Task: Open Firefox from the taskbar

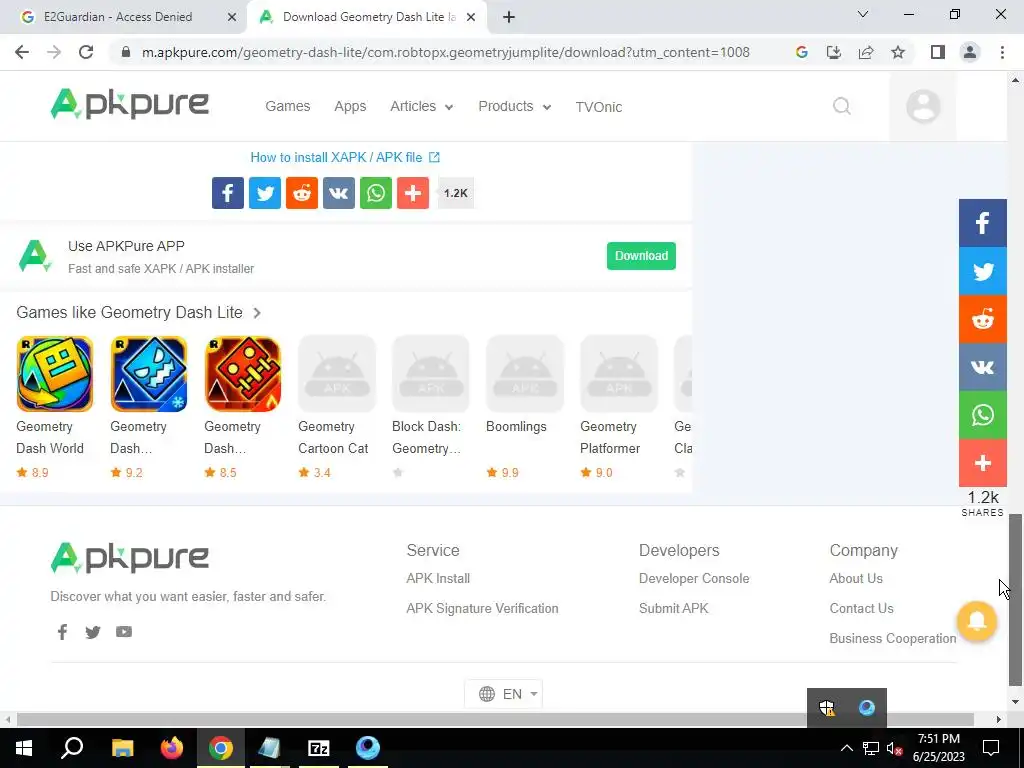Action: click(172, 747)
